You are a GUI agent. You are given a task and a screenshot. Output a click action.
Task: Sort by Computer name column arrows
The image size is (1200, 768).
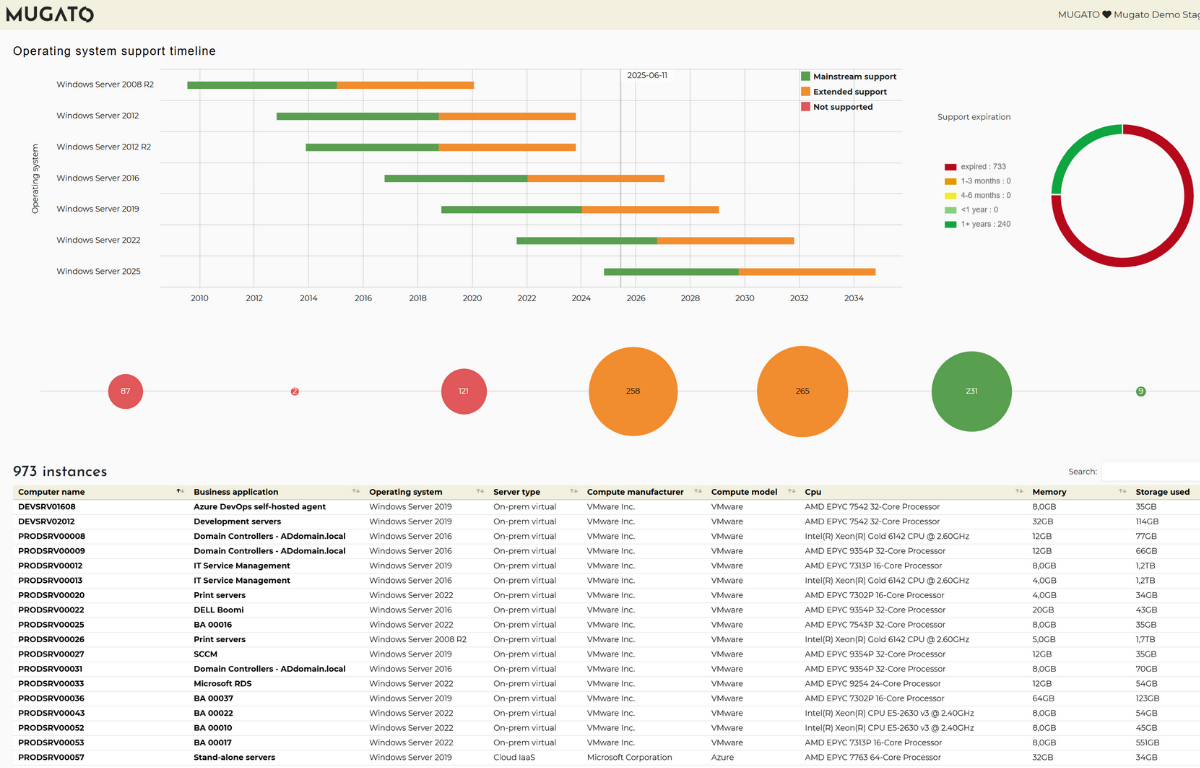pyautogui.click(x=180, y=492)
